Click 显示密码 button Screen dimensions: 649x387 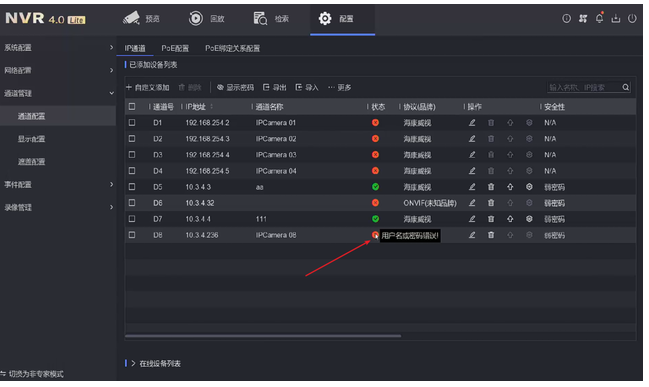(x=235, y=87)
